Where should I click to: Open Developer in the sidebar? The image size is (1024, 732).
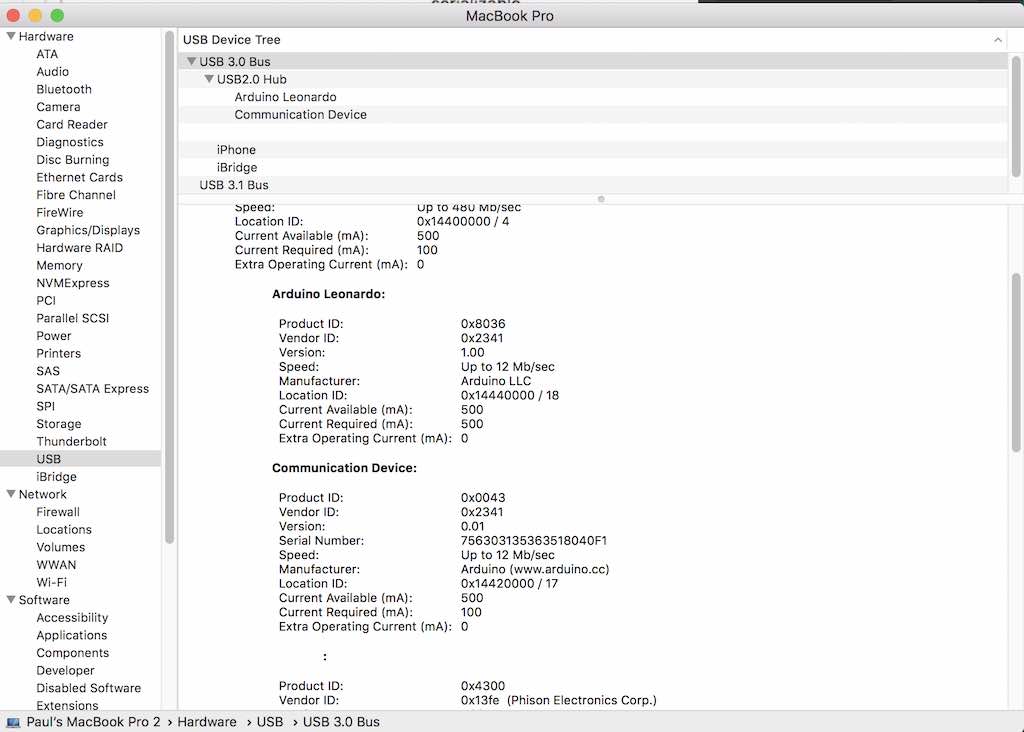tap(65, 671)
